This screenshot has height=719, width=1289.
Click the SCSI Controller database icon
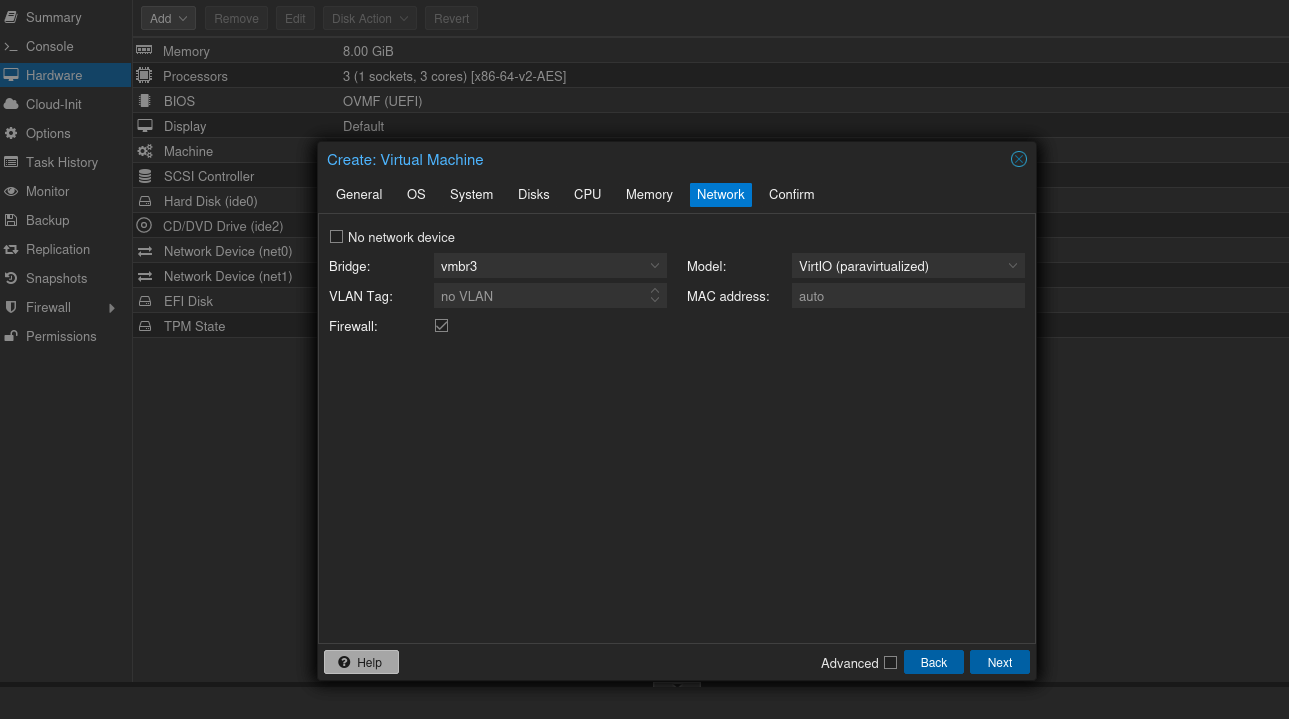(x=145, y=176)
